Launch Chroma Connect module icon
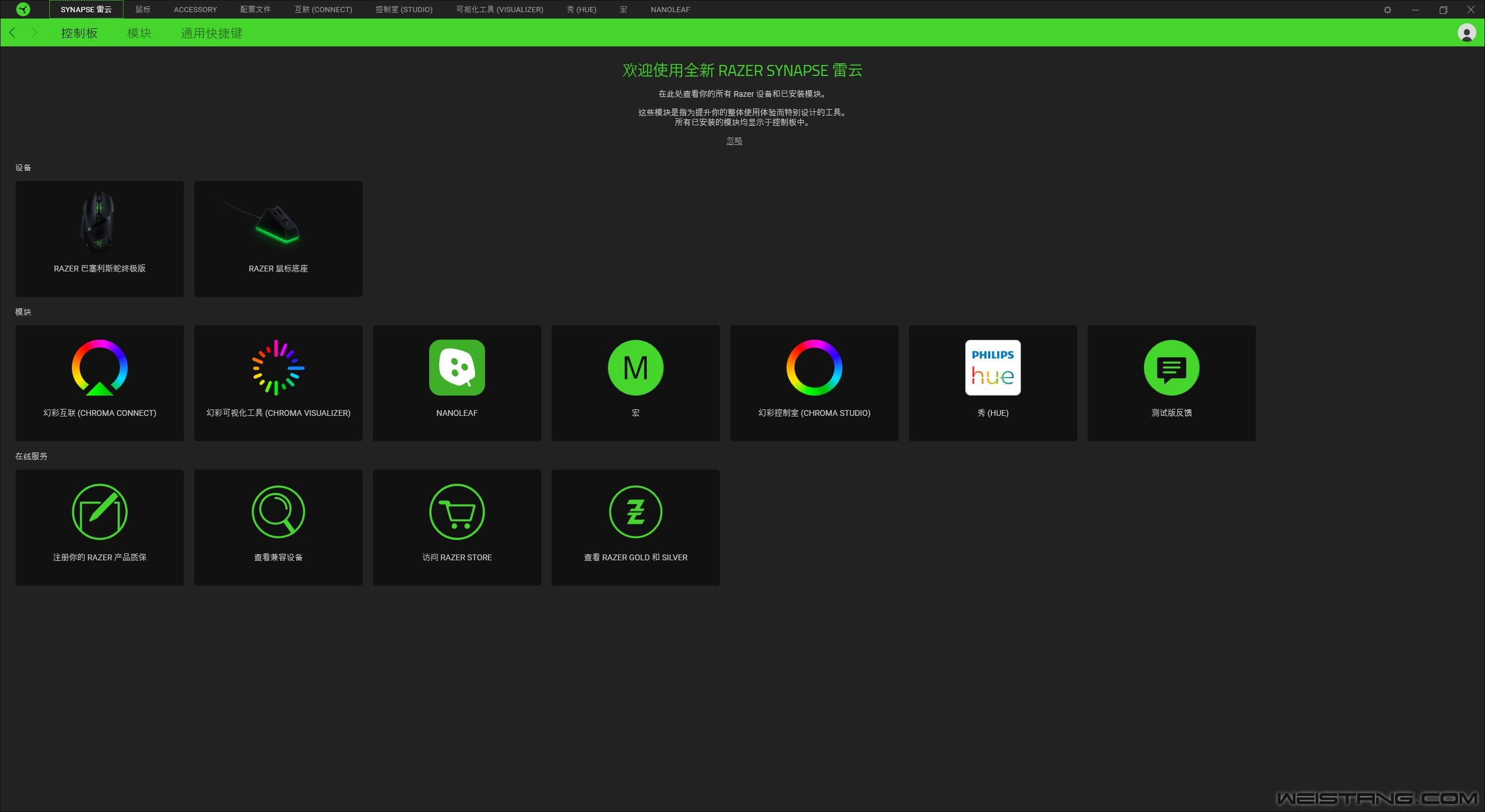The height and width of the screenshot is (812, 1485). pos(100,368)
